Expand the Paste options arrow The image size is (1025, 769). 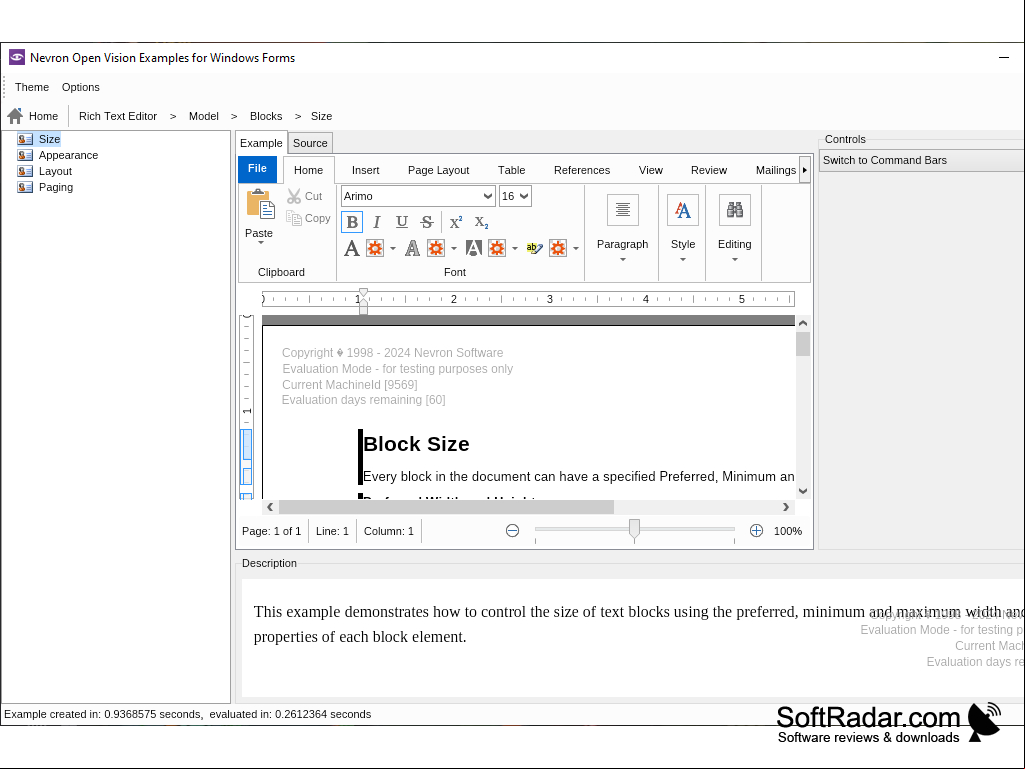(260, 243)
